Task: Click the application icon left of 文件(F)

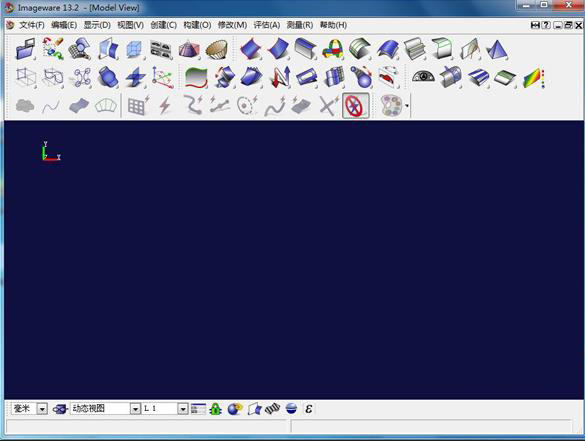Action: coord(10,25)
